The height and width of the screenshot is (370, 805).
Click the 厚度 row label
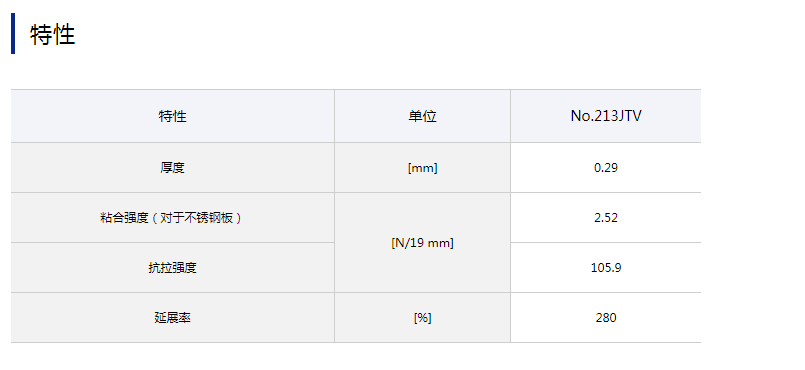click(x=172, y=168)
